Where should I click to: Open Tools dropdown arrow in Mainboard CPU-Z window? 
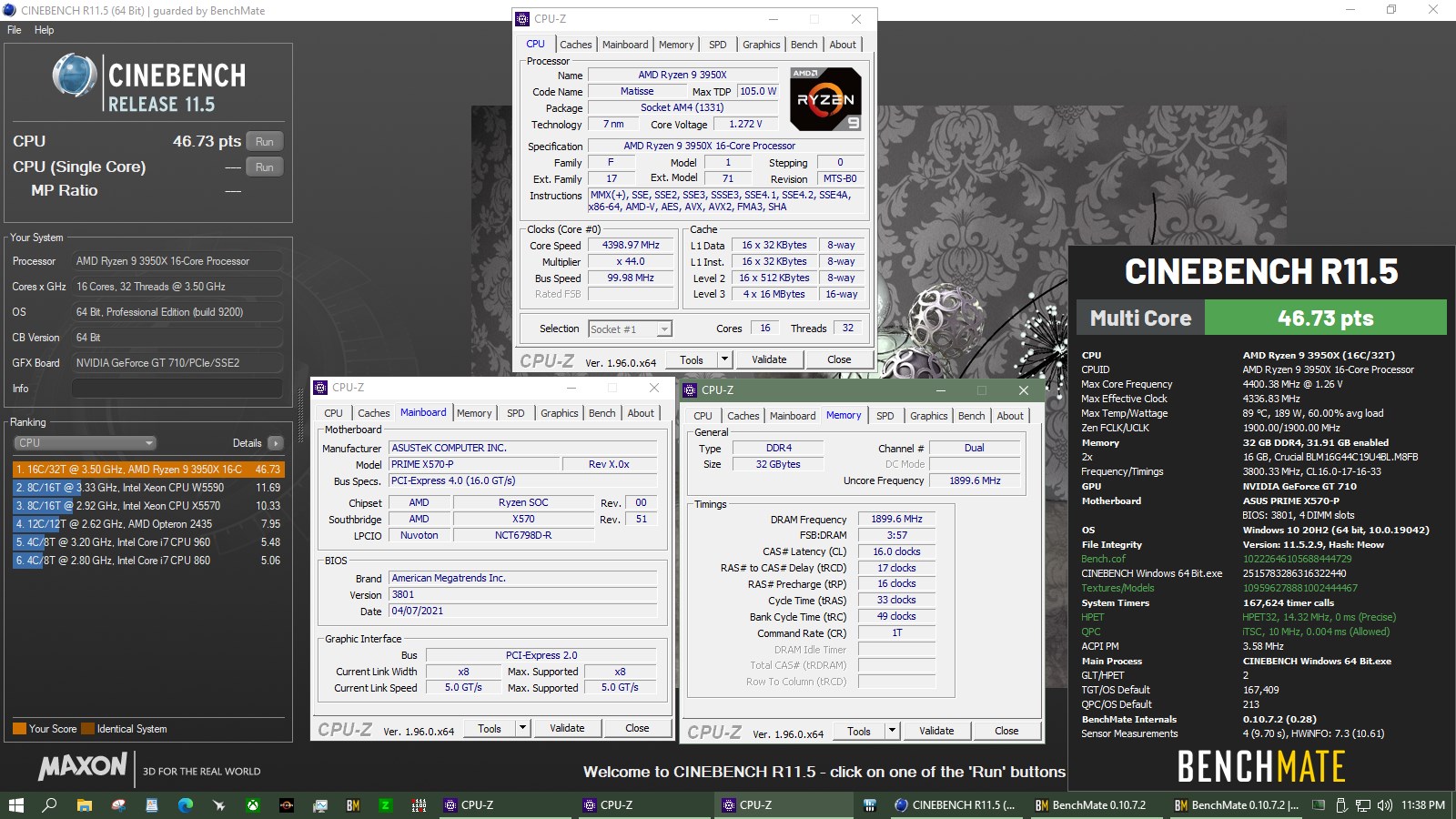[523, 728]
